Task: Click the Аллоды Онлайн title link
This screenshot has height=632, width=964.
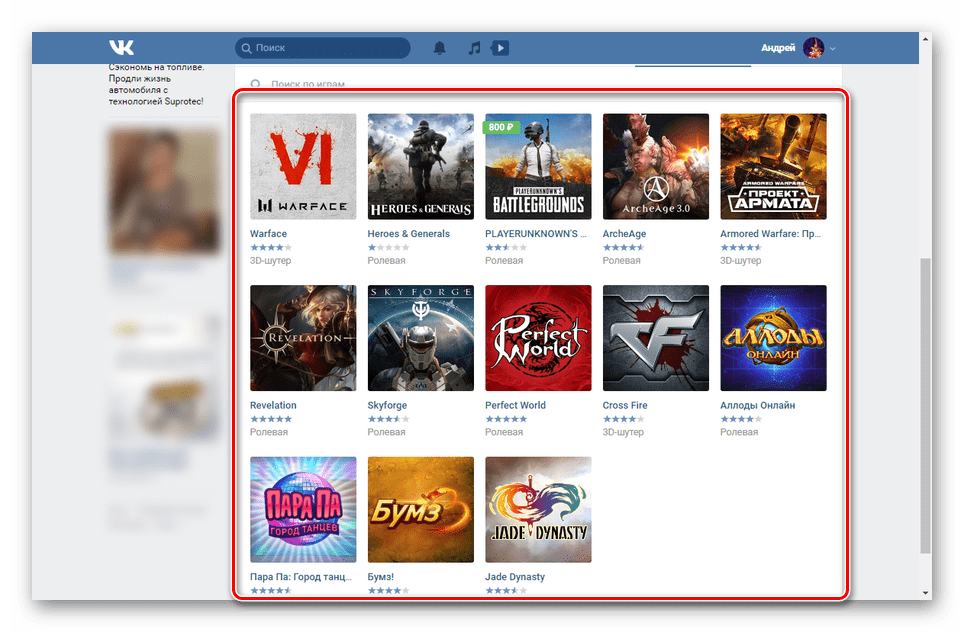Action: [x=757, y=405]
